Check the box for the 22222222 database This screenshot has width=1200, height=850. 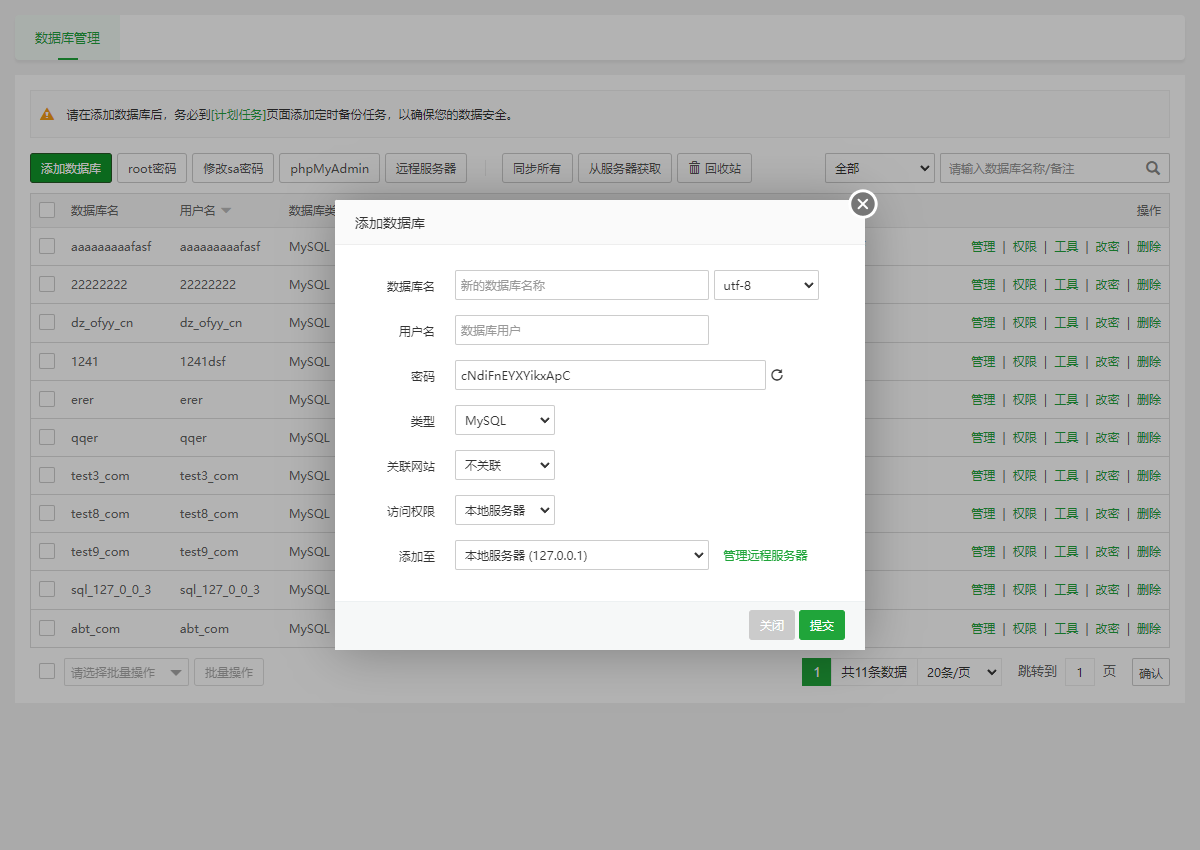click(47, 284)
